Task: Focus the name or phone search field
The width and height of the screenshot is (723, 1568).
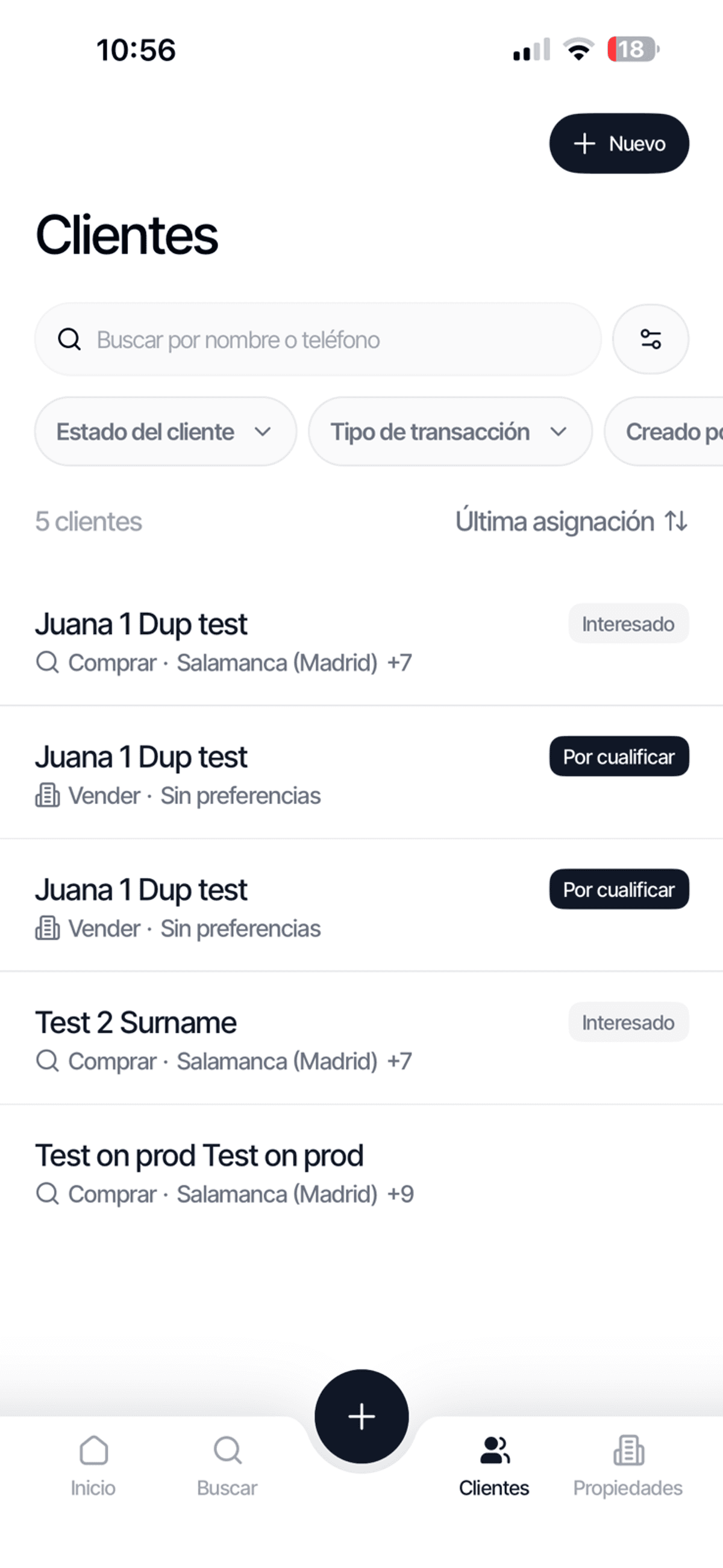Action: [x=341, y=340]
